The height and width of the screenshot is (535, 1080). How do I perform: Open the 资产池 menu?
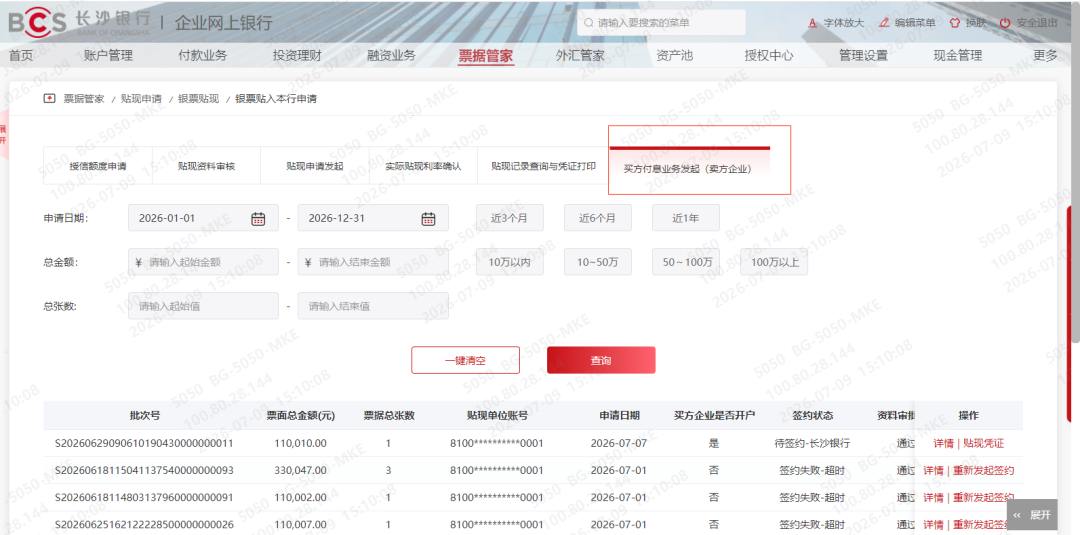pyautogui.click(x=674, y=56)
